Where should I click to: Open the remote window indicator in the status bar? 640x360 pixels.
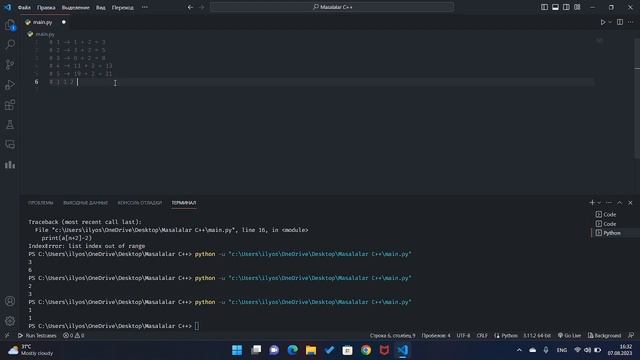[7, 336]
